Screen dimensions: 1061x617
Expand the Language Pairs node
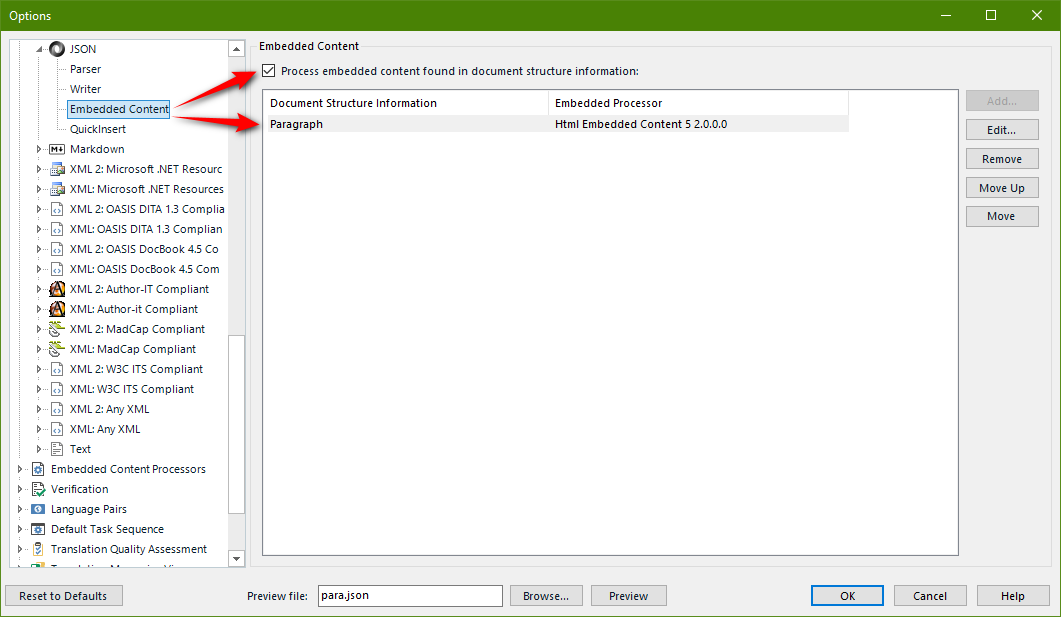(x=20, y=509)
